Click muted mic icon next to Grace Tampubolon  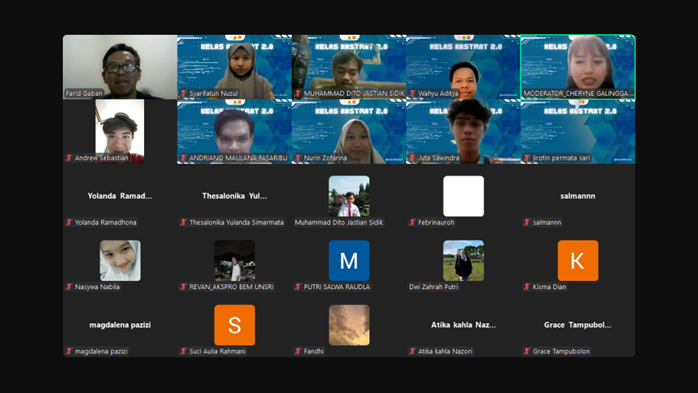point(527,352)
